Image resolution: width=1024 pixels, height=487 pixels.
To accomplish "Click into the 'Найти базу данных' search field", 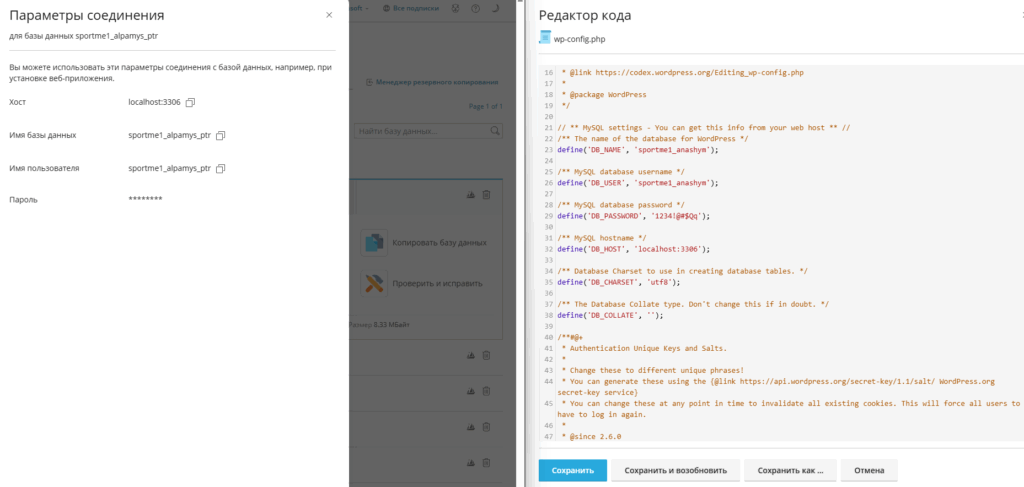I will (x=420, y=131).
